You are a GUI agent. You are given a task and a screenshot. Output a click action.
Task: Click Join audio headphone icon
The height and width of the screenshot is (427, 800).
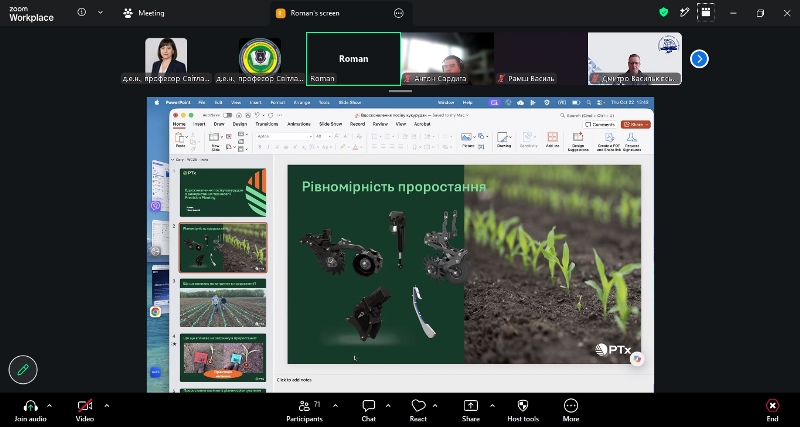(31, 406)
